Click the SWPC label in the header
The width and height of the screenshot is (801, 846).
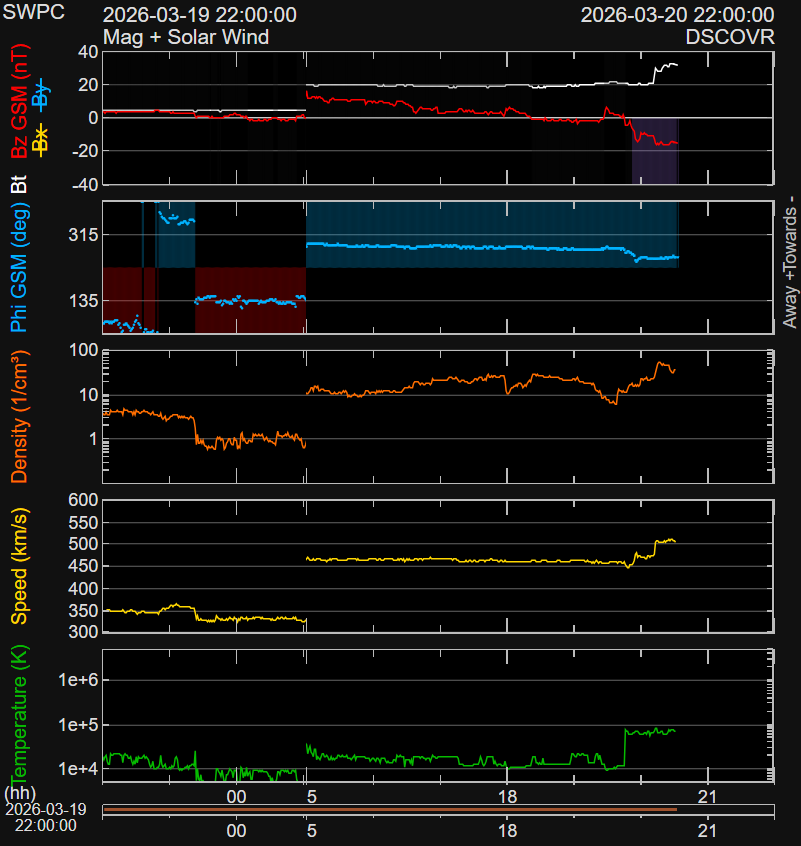coord(33,12)
